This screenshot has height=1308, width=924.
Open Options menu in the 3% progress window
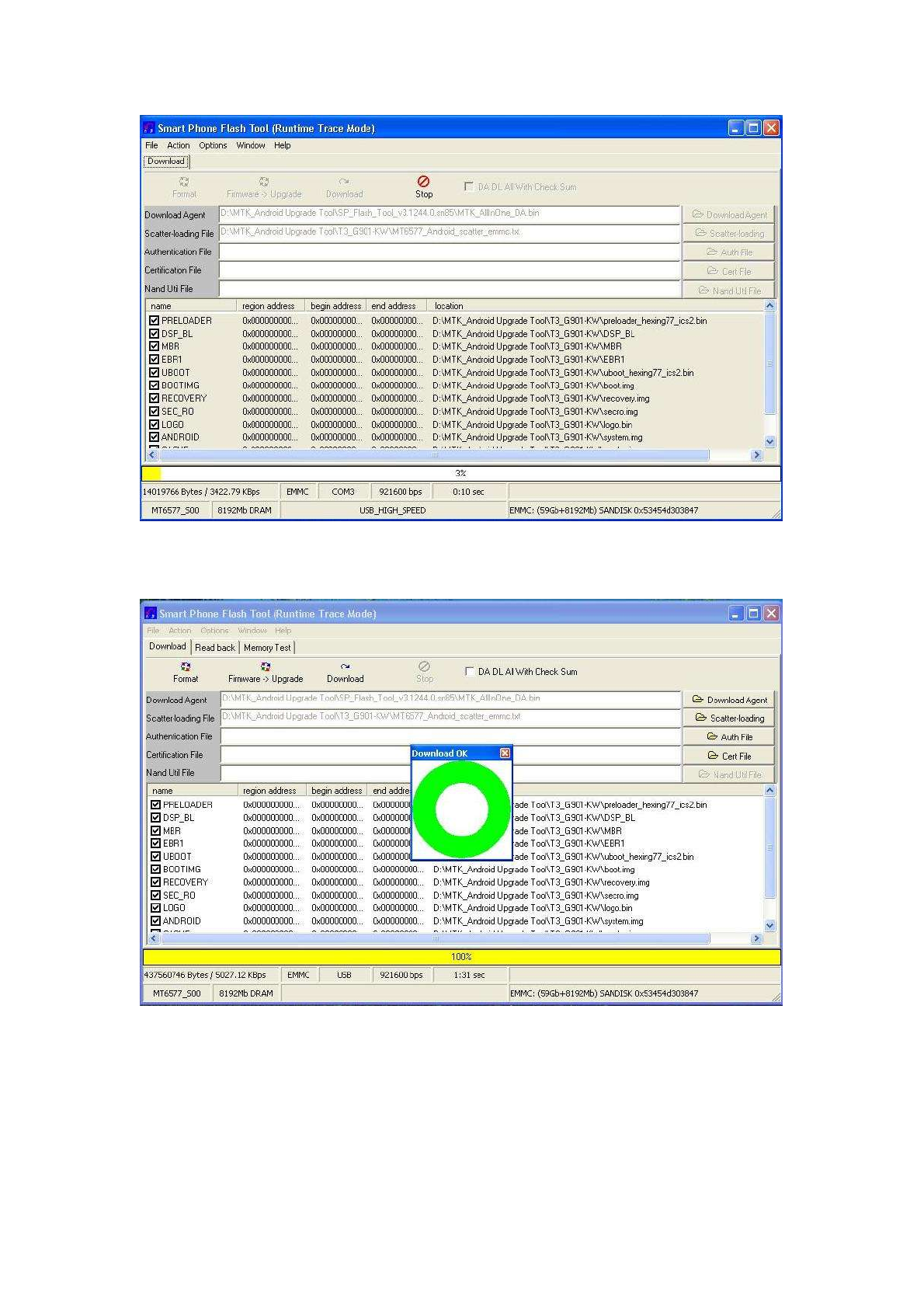213,145
